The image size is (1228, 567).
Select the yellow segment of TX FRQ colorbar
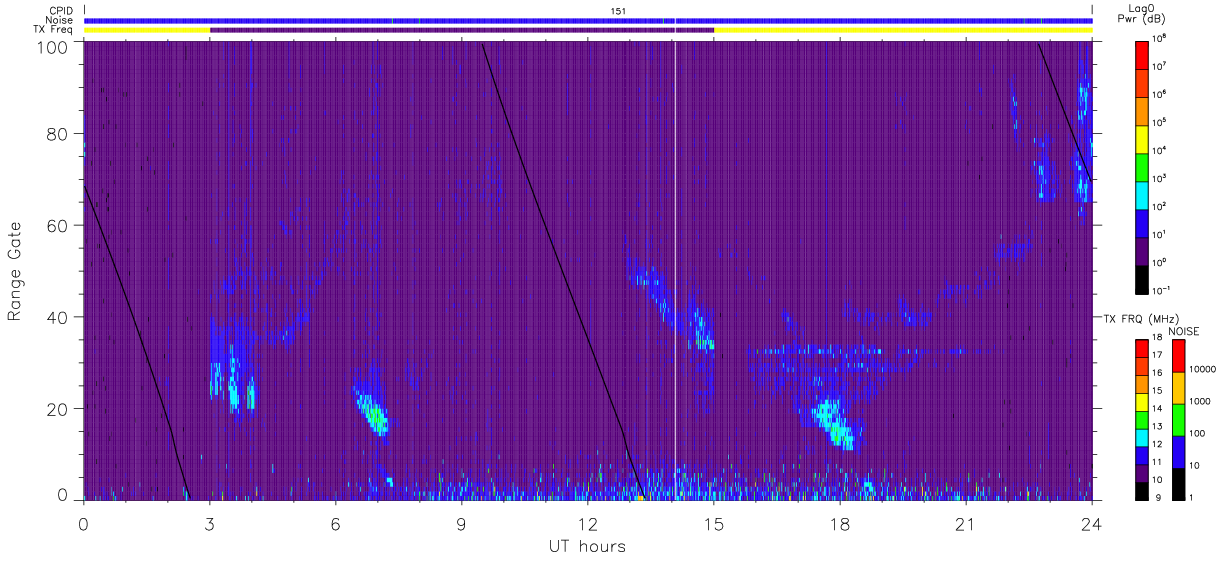(x=1142, y=402)
